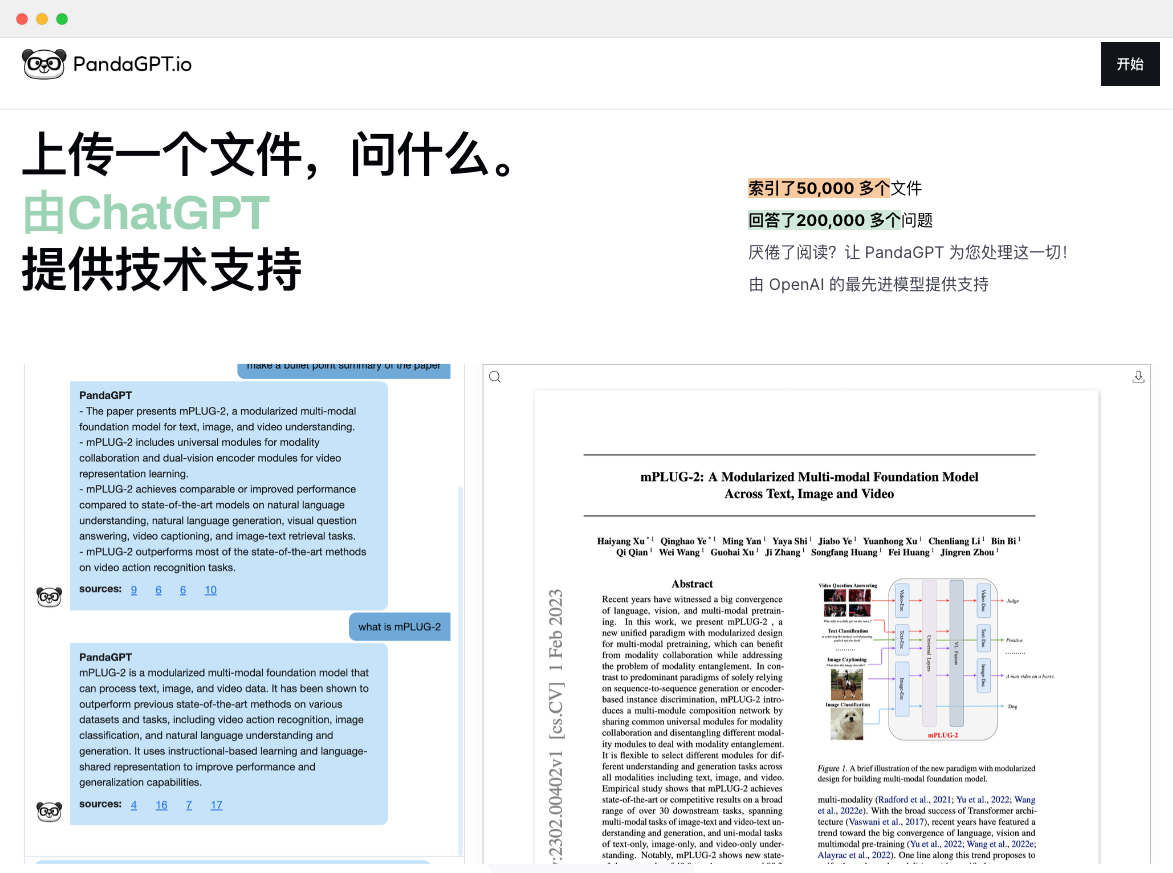
Task: Click the green maximize window dot
Action: click(x=62, y=19)
